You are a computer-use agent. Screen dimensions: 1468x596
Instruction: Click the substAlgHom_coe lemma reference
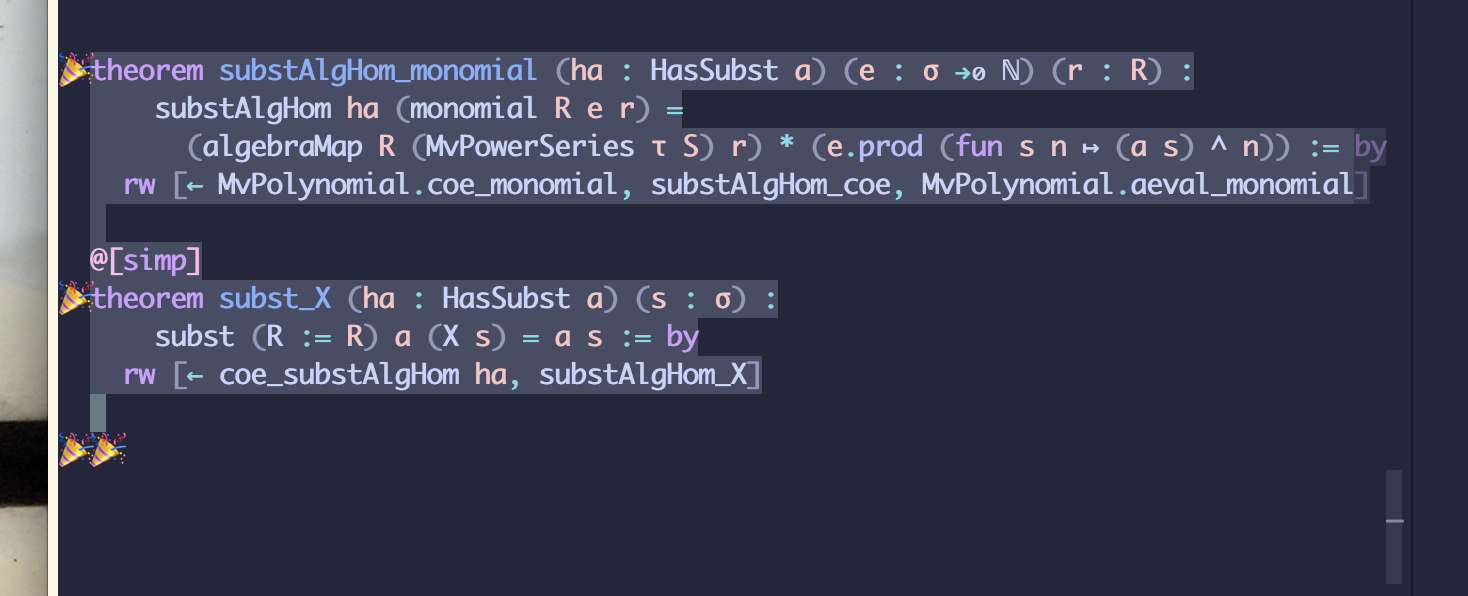pos(770,185)
